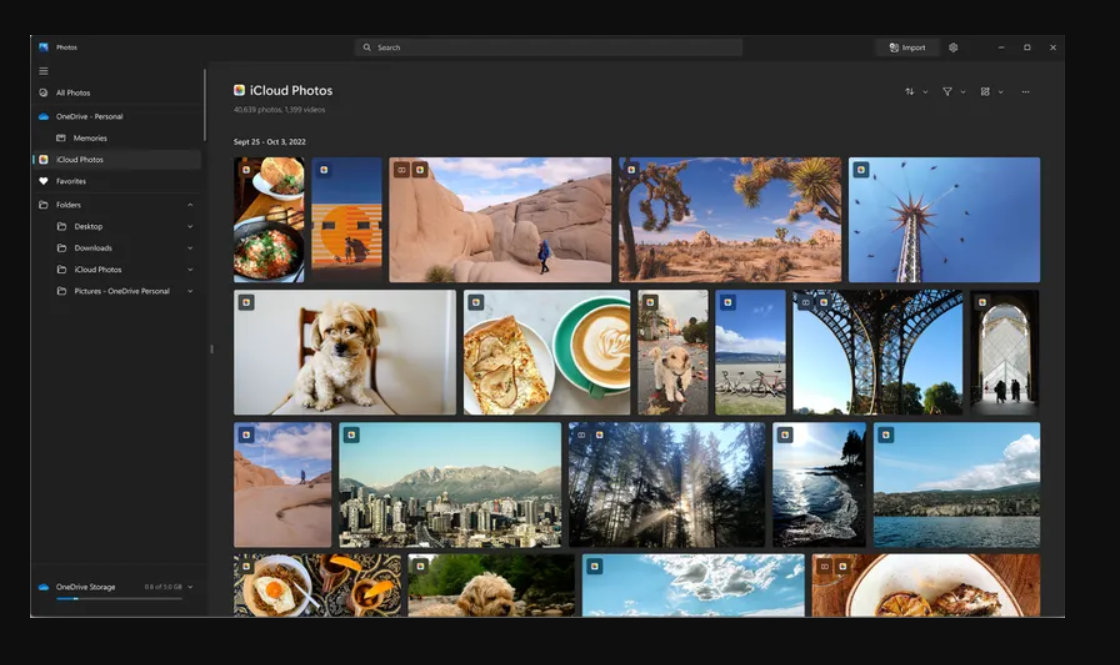
Task: Expand the Downloads folder chevron
Action: pos(190,248)
